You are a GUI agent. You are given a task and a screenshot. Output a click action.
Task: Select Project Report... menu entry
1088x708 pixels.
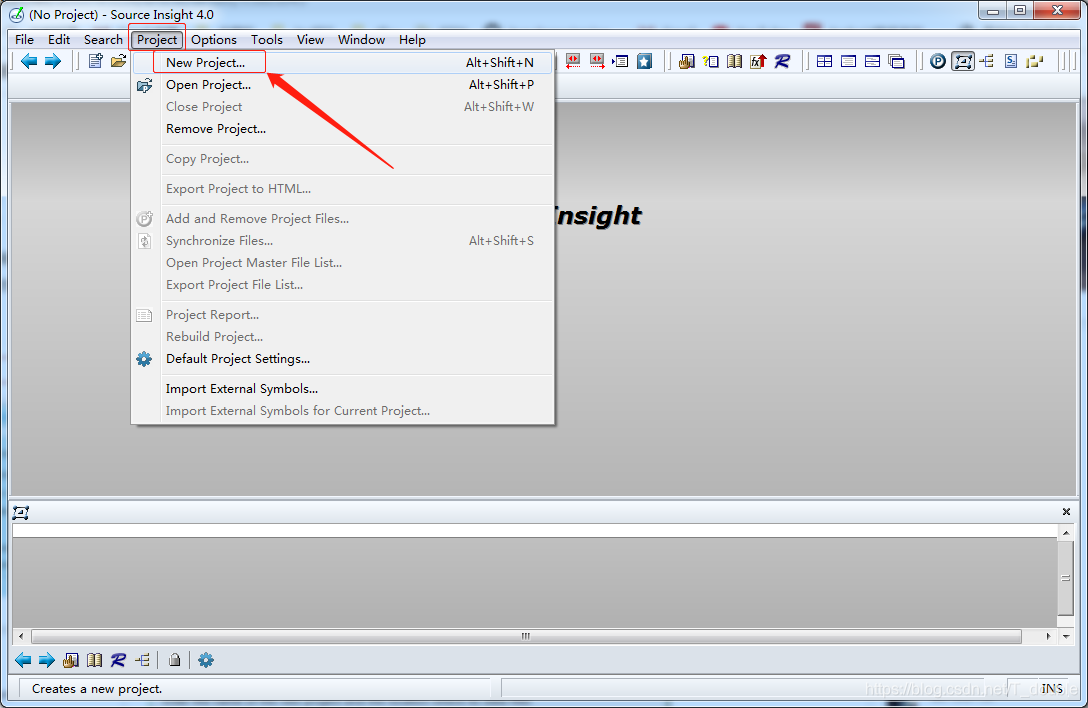[x=343, y=315]
